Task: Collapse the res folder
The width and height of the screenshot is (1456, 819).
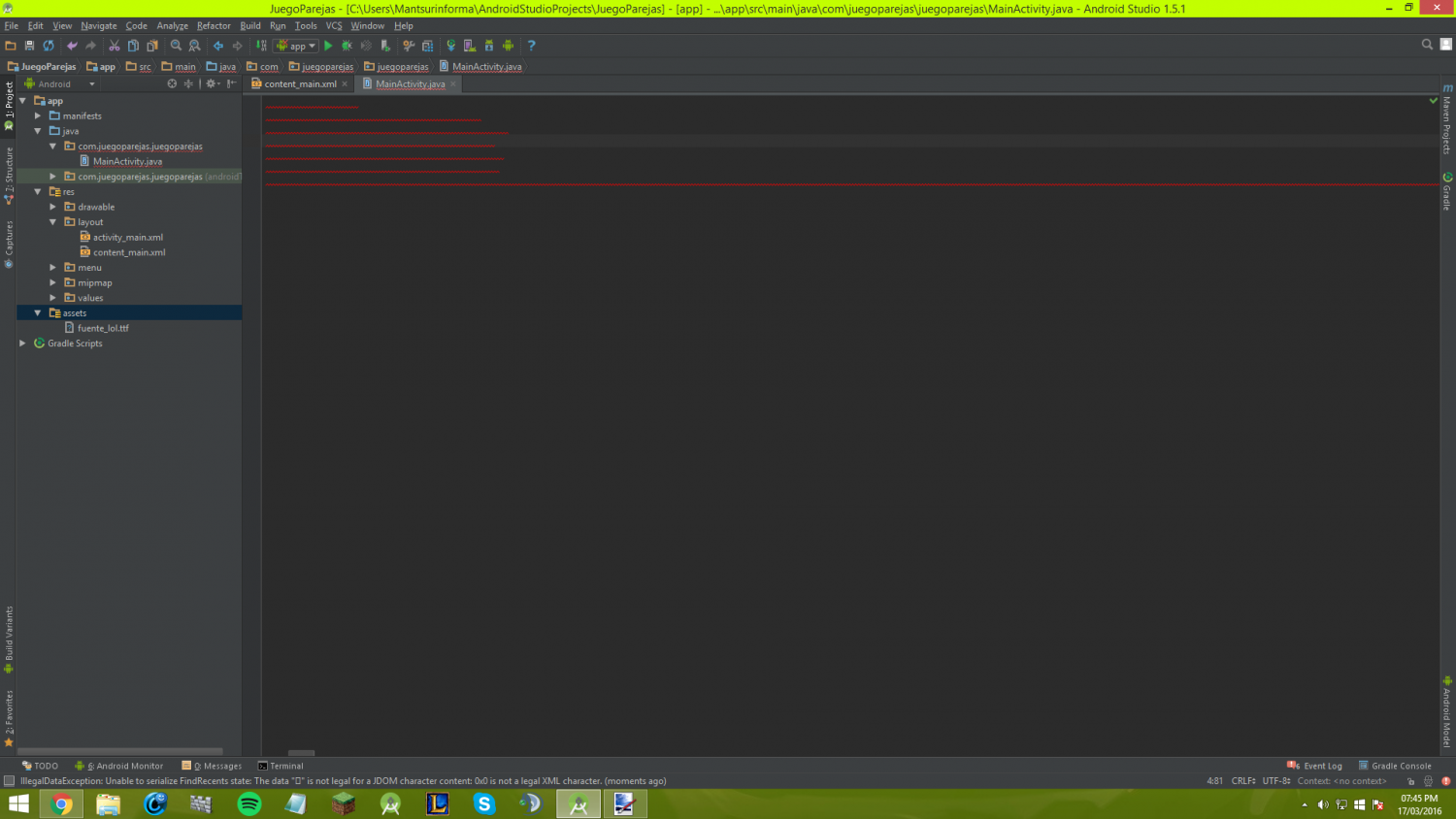Action: tap(38, 192)
